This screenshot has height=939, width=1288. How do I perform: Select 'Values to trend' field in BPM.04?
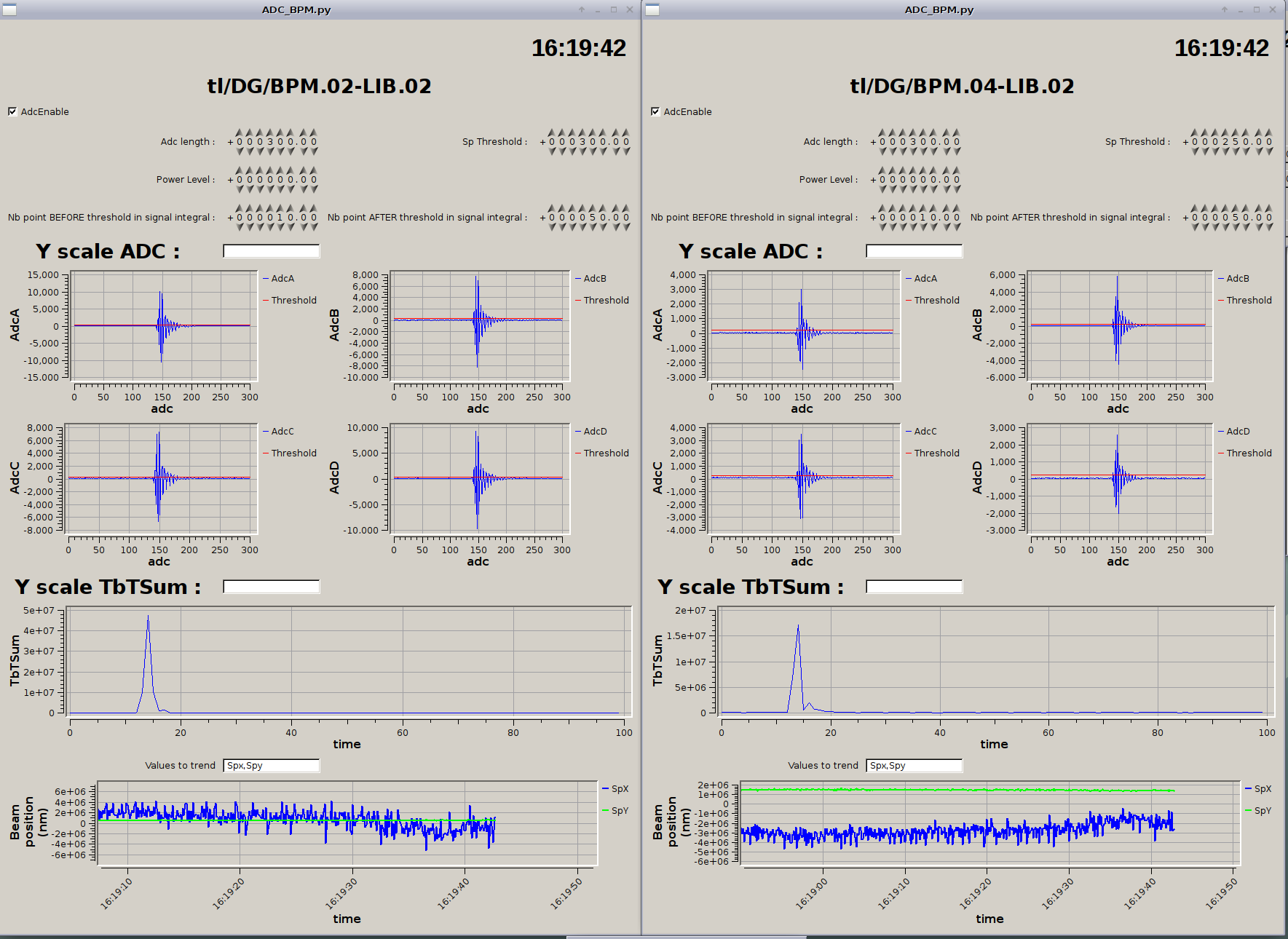click(x=914, y=765)
